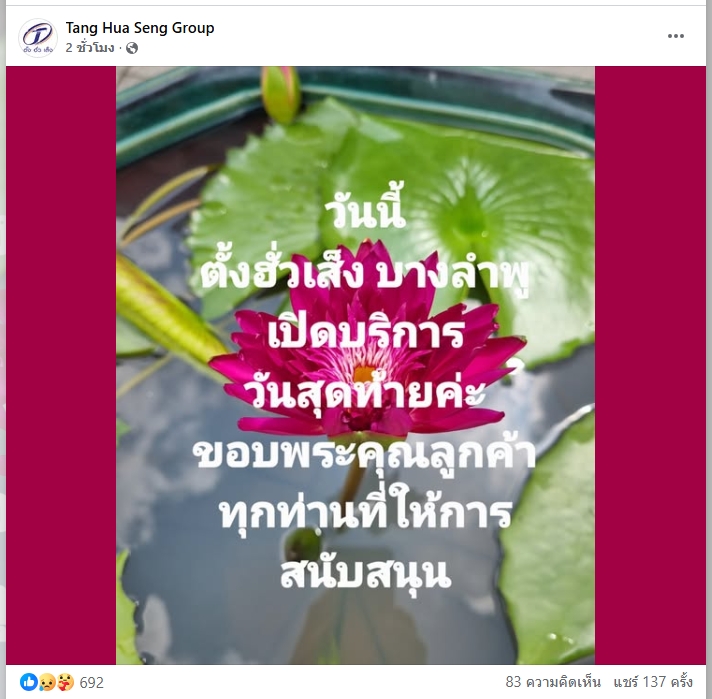
Task: Click the สนับสนุน text in the photo
Action: pyautogui.click(x=366, y=573)
